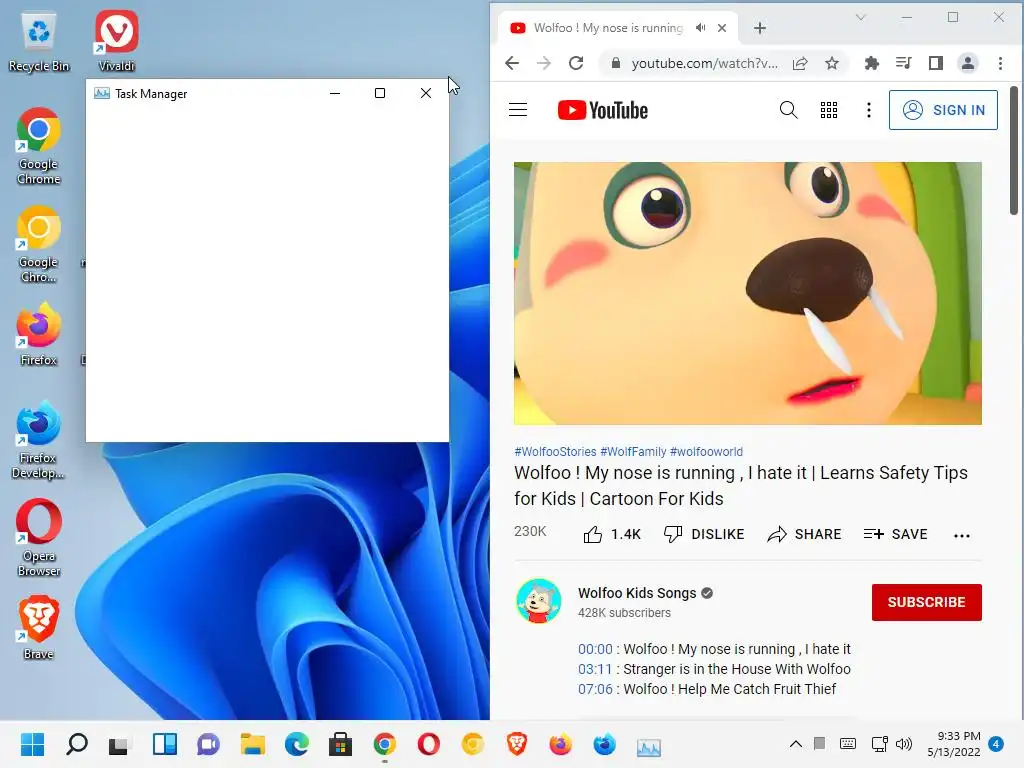Open the Wolfoo Kids Songs channel name
Viewport: 1024px width, 768px height.
tap(637, 593)
